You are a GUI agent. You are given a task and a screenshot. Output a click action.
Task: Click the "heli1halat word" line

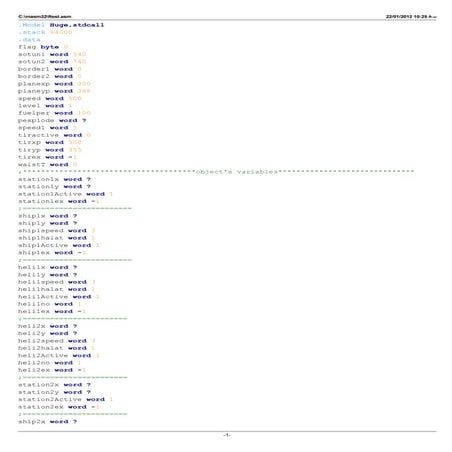point(57,289)
